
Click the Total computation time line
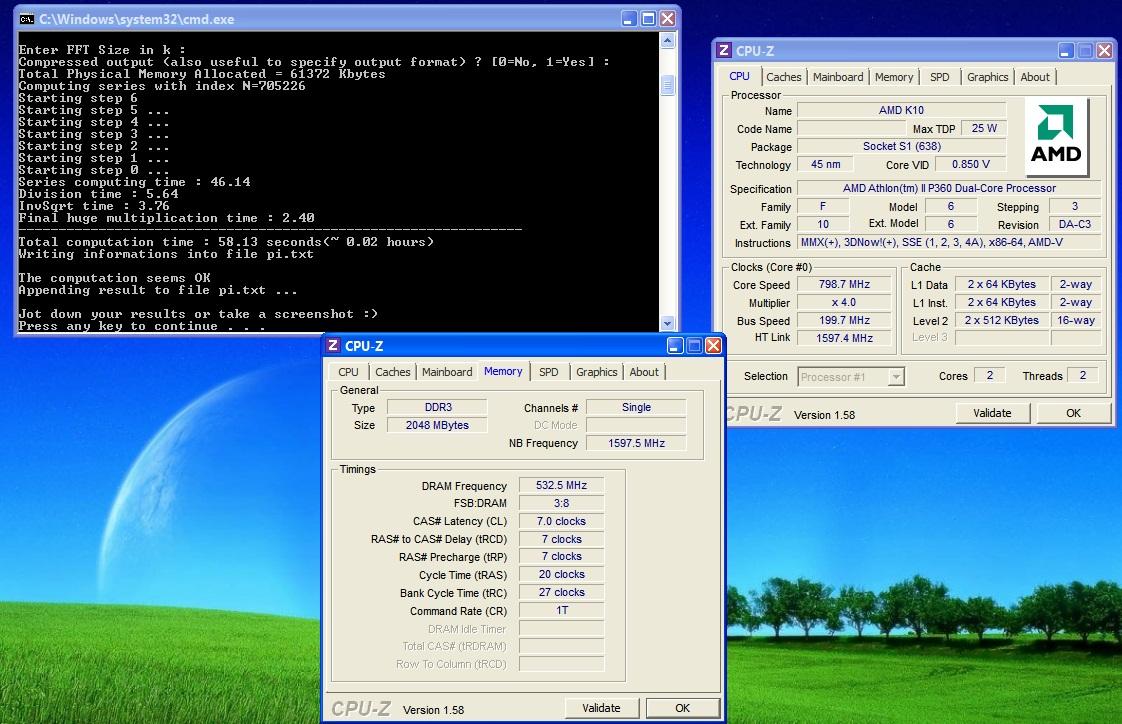coord(226,242)
